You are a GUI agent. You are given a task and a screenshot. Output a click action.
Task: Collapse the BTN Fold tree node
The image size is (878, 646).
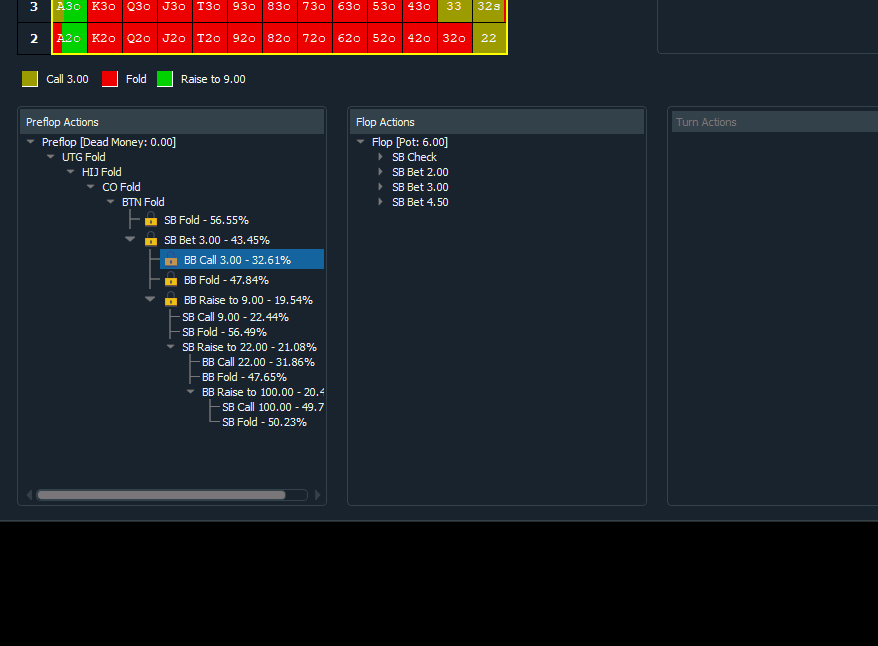pos(111,202)
